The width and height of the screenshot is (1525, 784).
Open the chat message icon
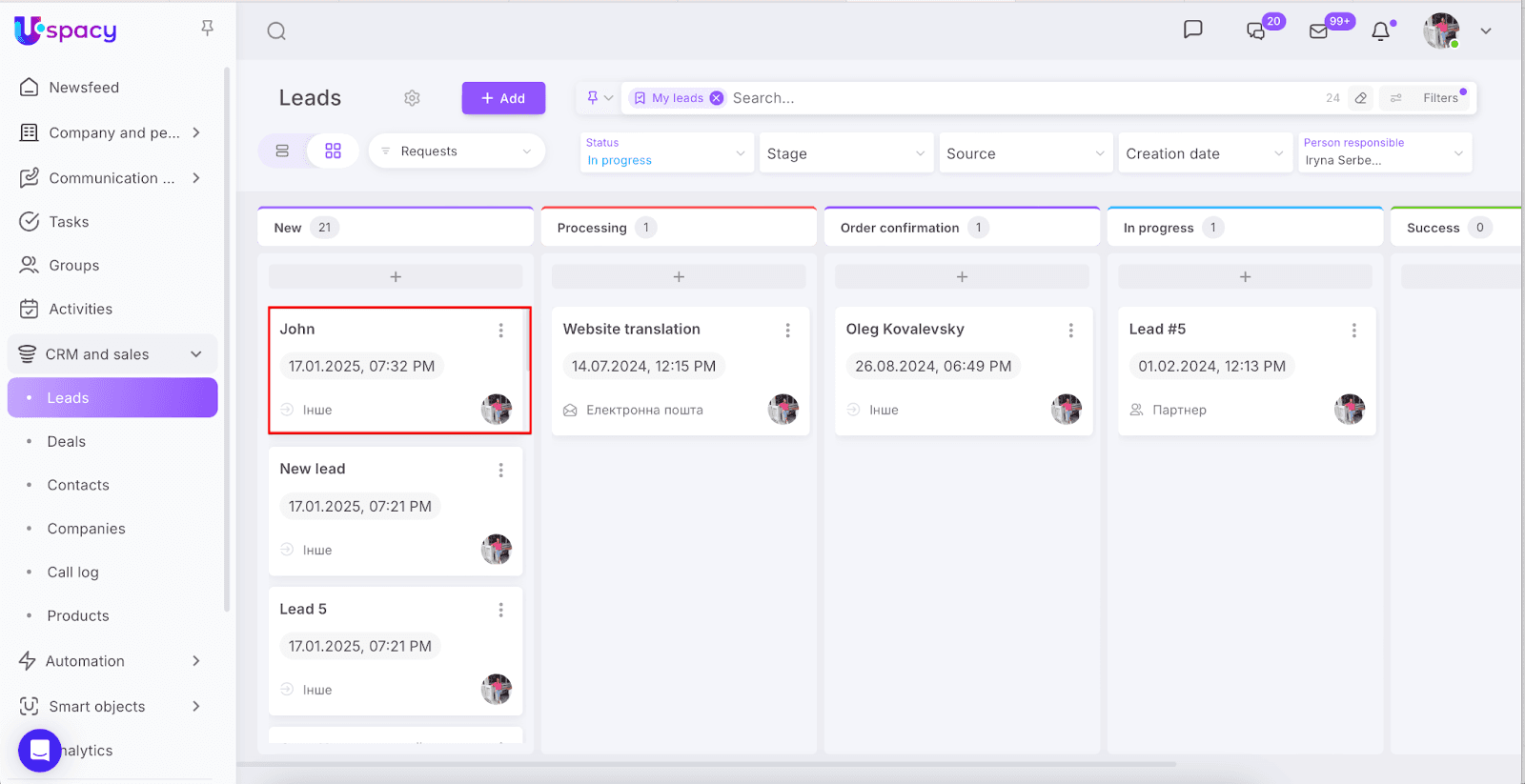click(1192, 30)
